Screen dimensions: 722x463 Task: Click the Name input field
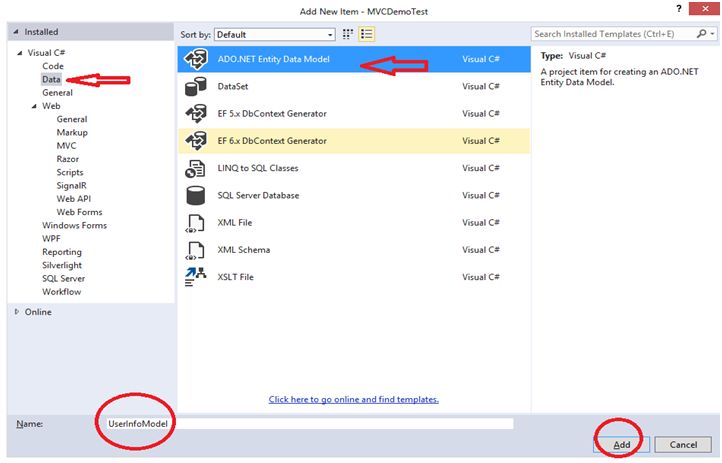309,423
